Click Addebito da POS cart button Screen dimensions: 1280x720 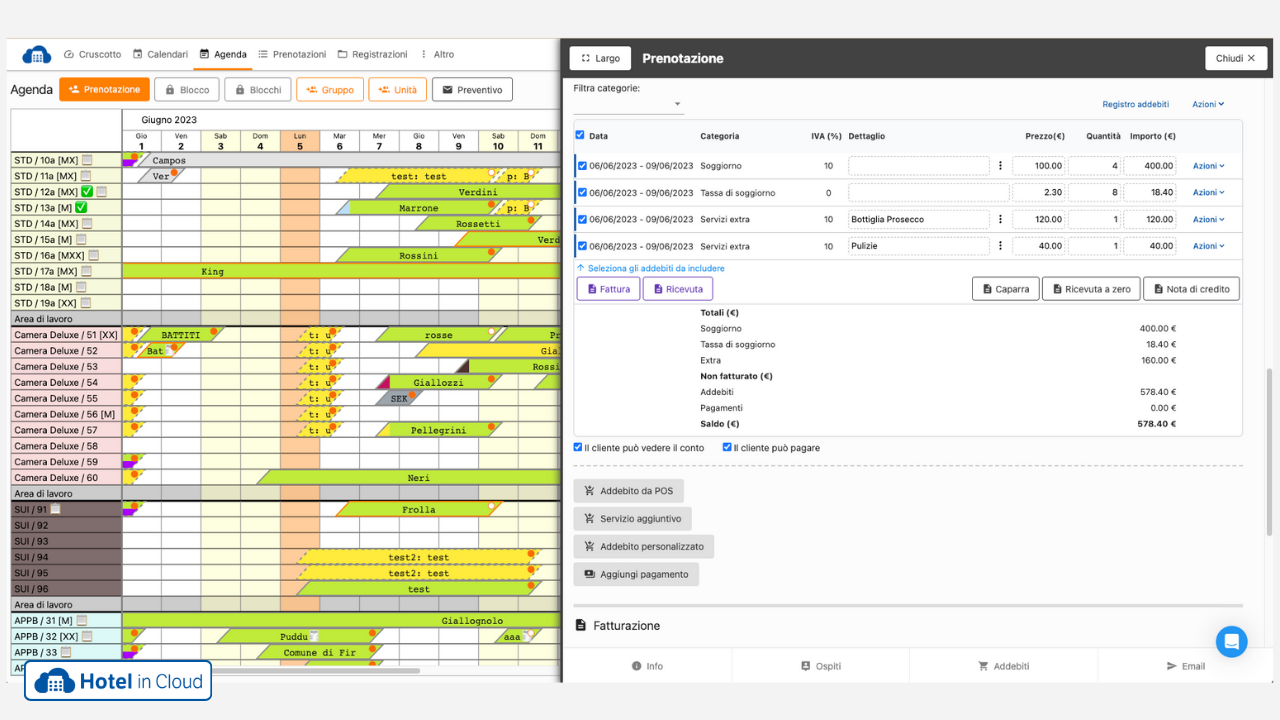[x=629, y=491]
